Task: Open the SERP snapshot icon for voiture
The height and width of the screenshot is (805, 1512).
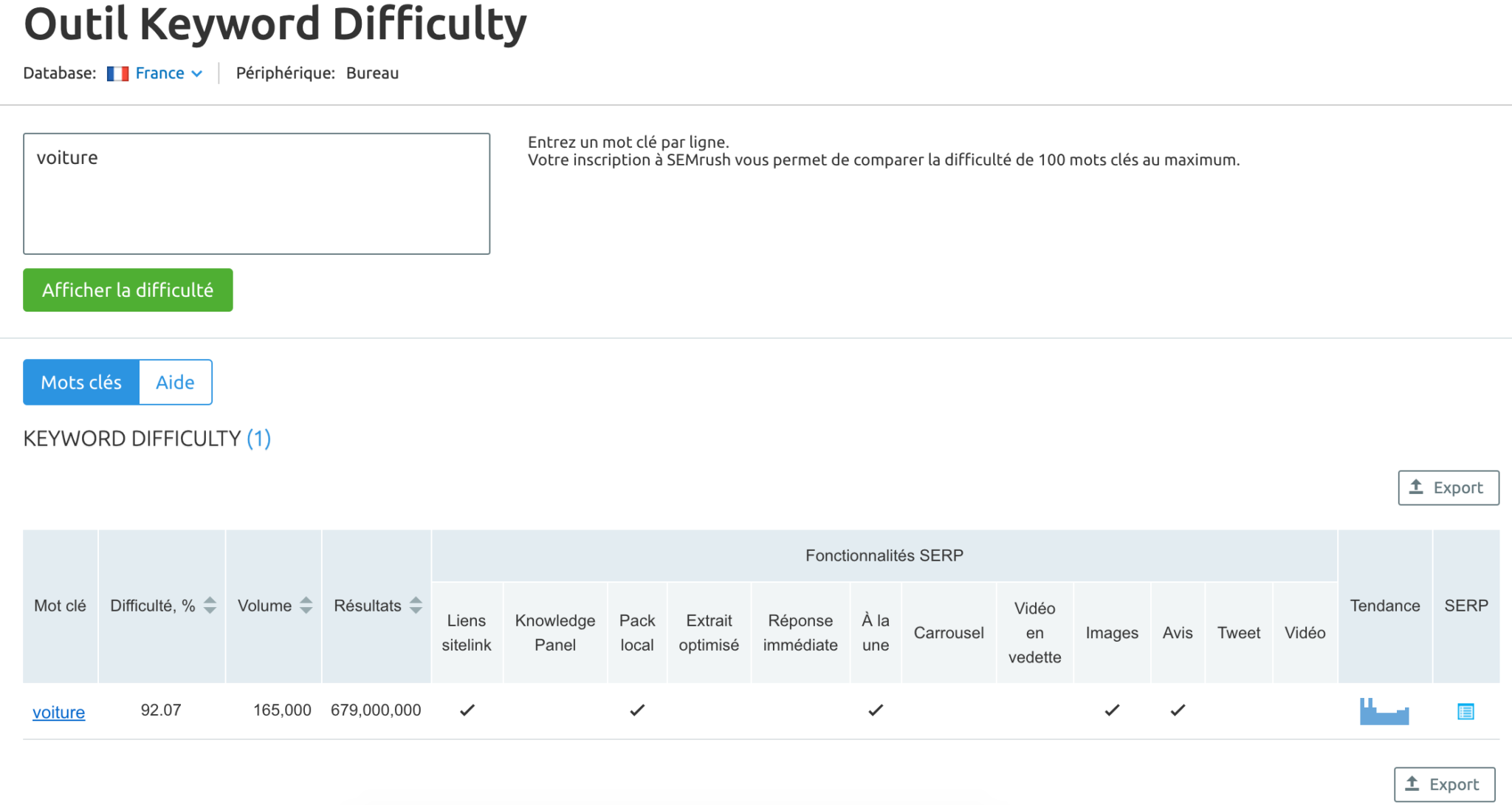Action: point(1465,711)
